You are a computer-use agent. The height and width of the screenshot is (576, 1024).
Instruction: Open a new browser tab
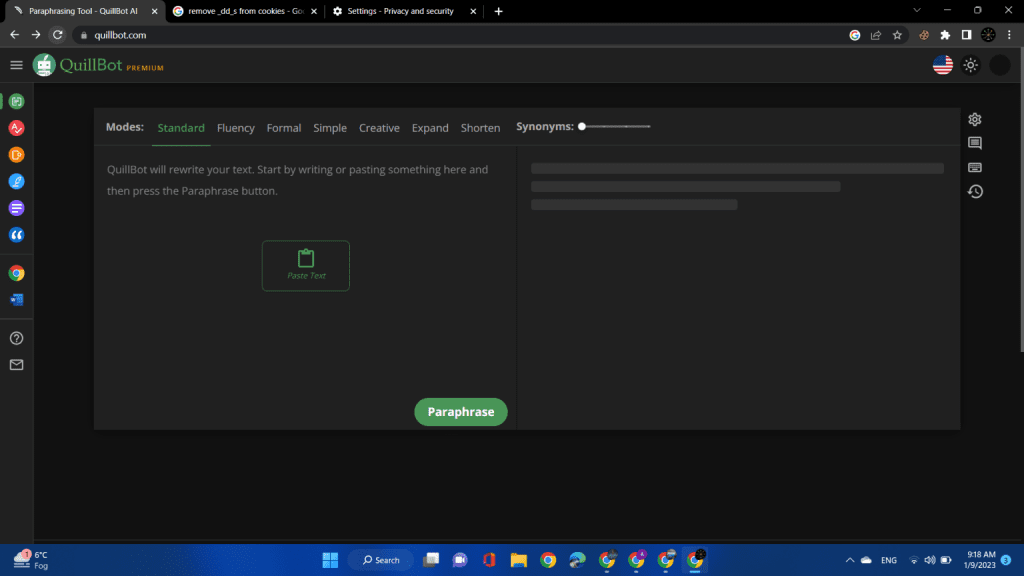click(498, 11)
